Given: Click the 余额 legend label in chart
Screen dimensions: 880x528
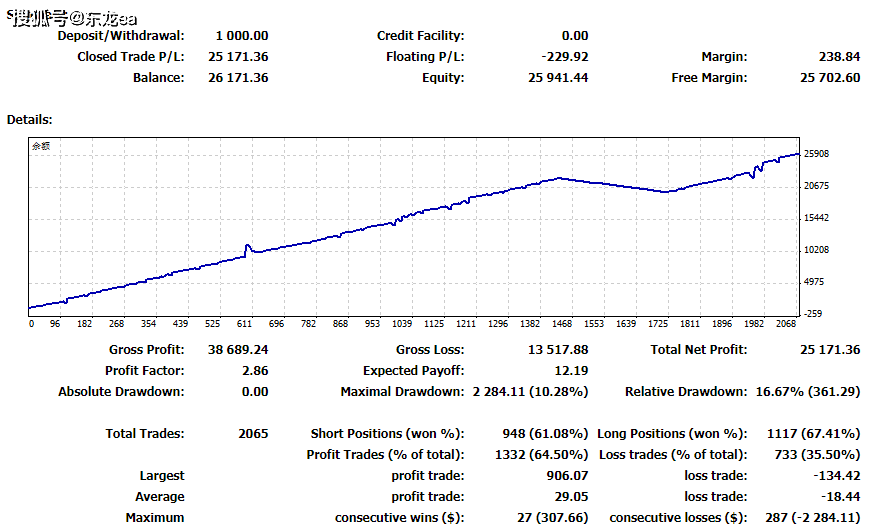Looking at the screenshot, I should [x=40, y=146].
